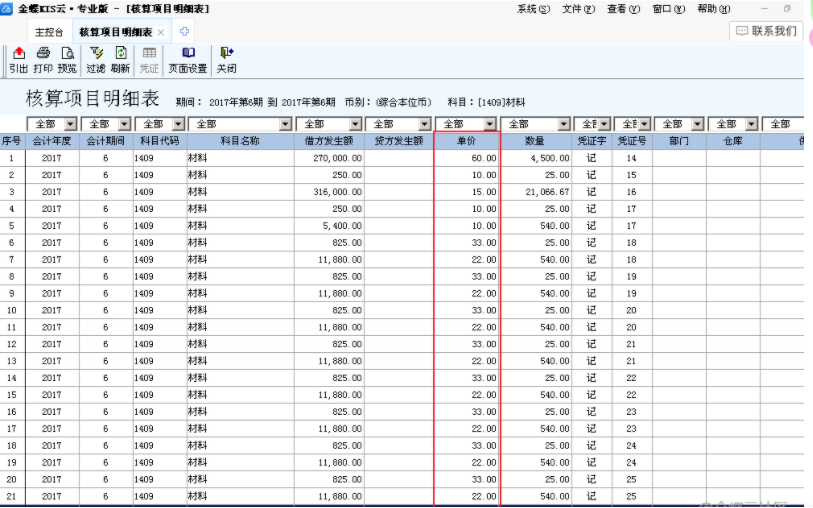
Task: Select row number 21 cell
Action: pos(11,497)
